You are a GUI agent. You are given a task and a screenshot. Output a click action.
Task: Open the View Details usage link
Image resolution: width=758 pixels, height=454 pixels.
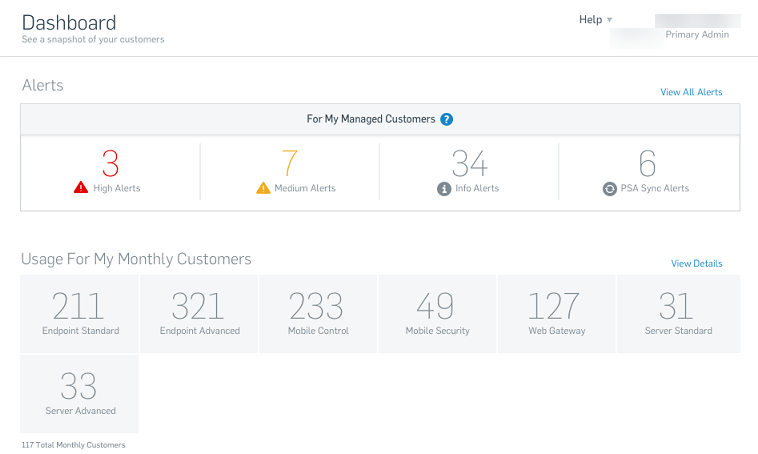coord(696,264)
